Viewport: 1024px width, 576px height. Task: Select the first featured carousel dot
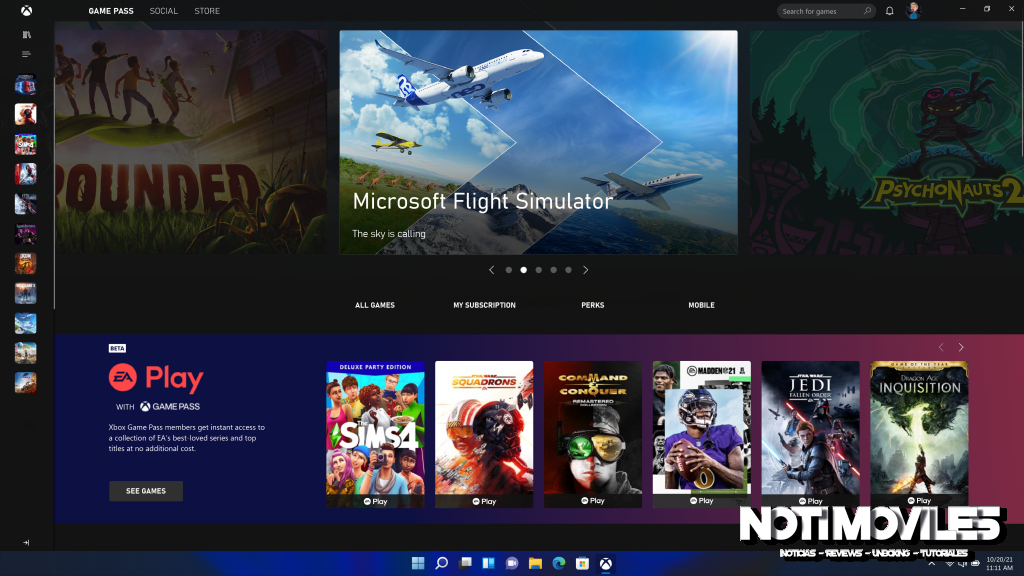[x=508, y=269]
